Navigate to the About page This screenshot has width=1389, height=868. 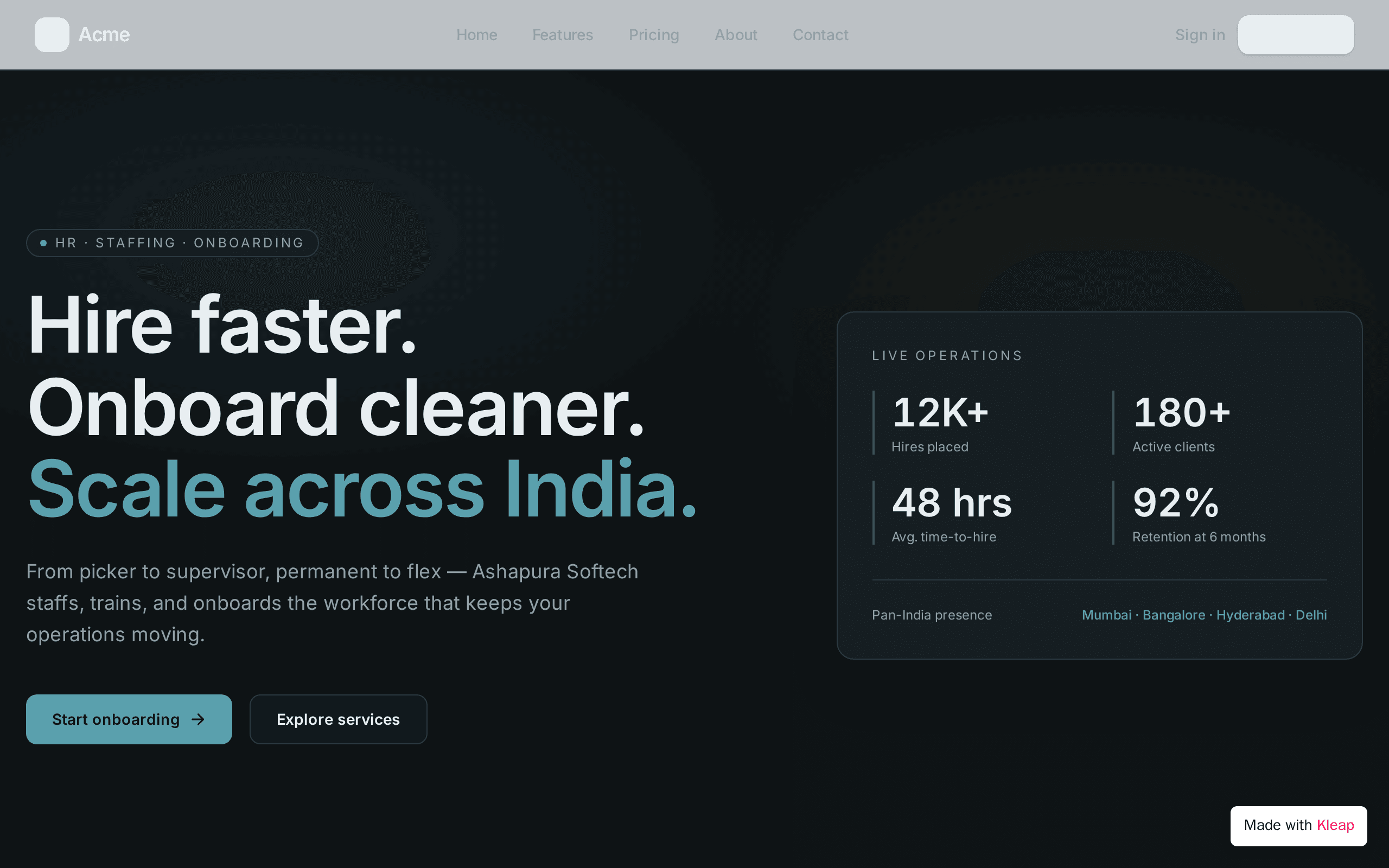pyautogui.click(x=736, y=35)
